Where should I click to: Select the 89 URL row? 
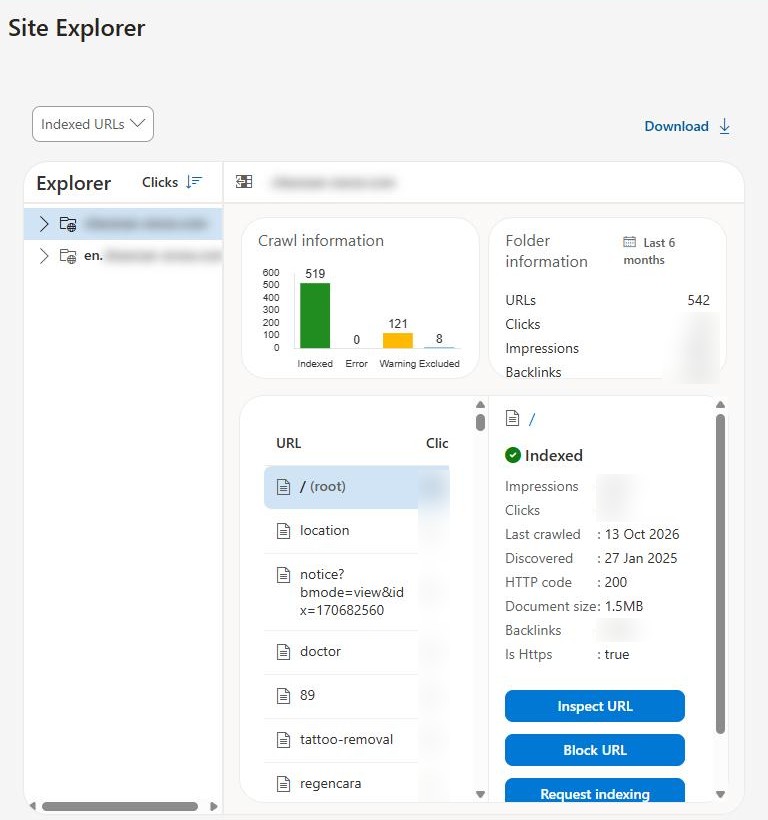357,696
